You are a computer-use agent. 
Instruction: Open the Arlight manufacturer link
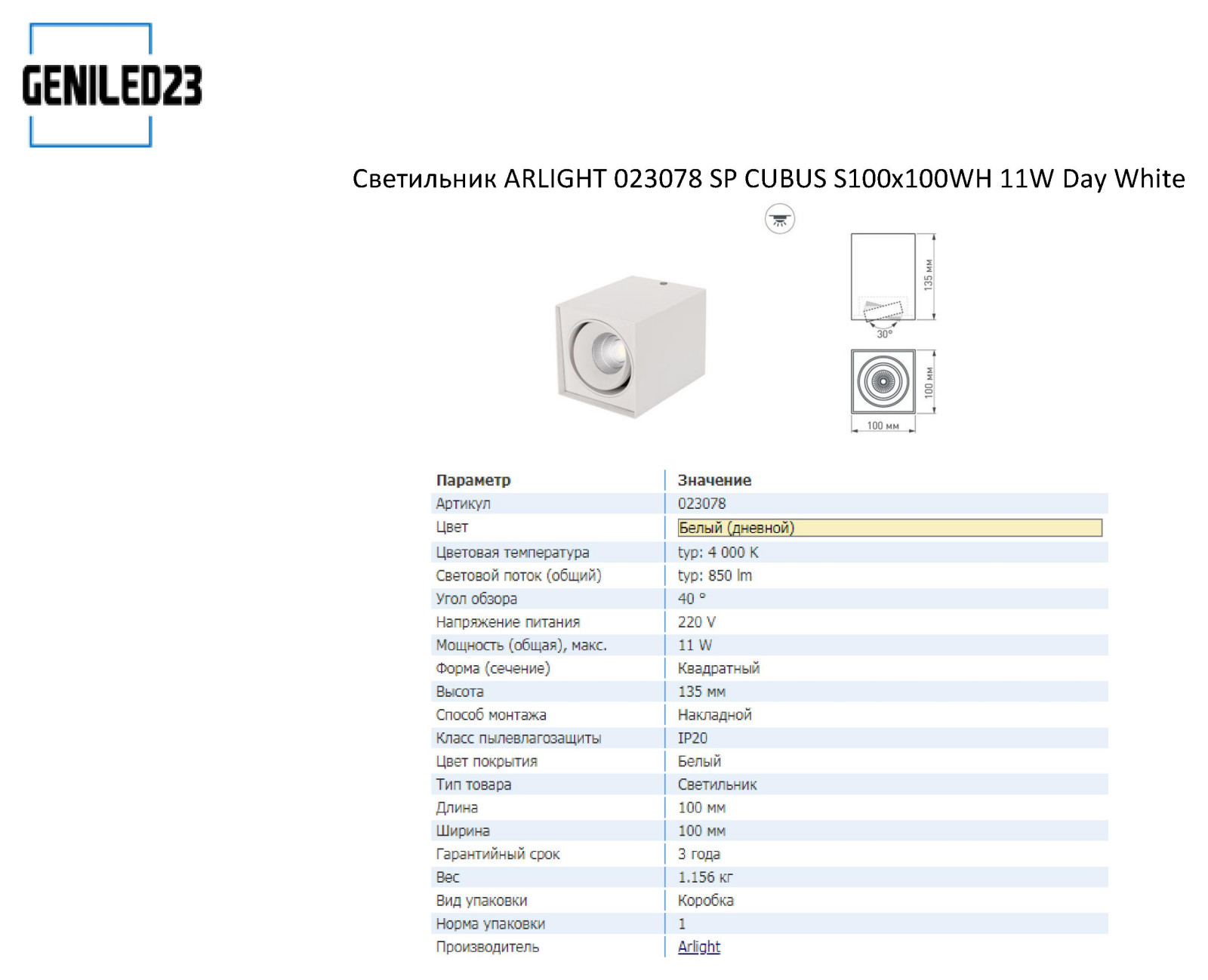coord(698,947)
